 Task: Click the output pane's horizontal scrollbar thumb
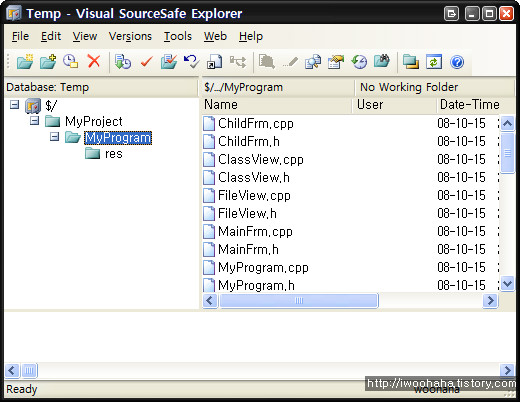point(29,370)
